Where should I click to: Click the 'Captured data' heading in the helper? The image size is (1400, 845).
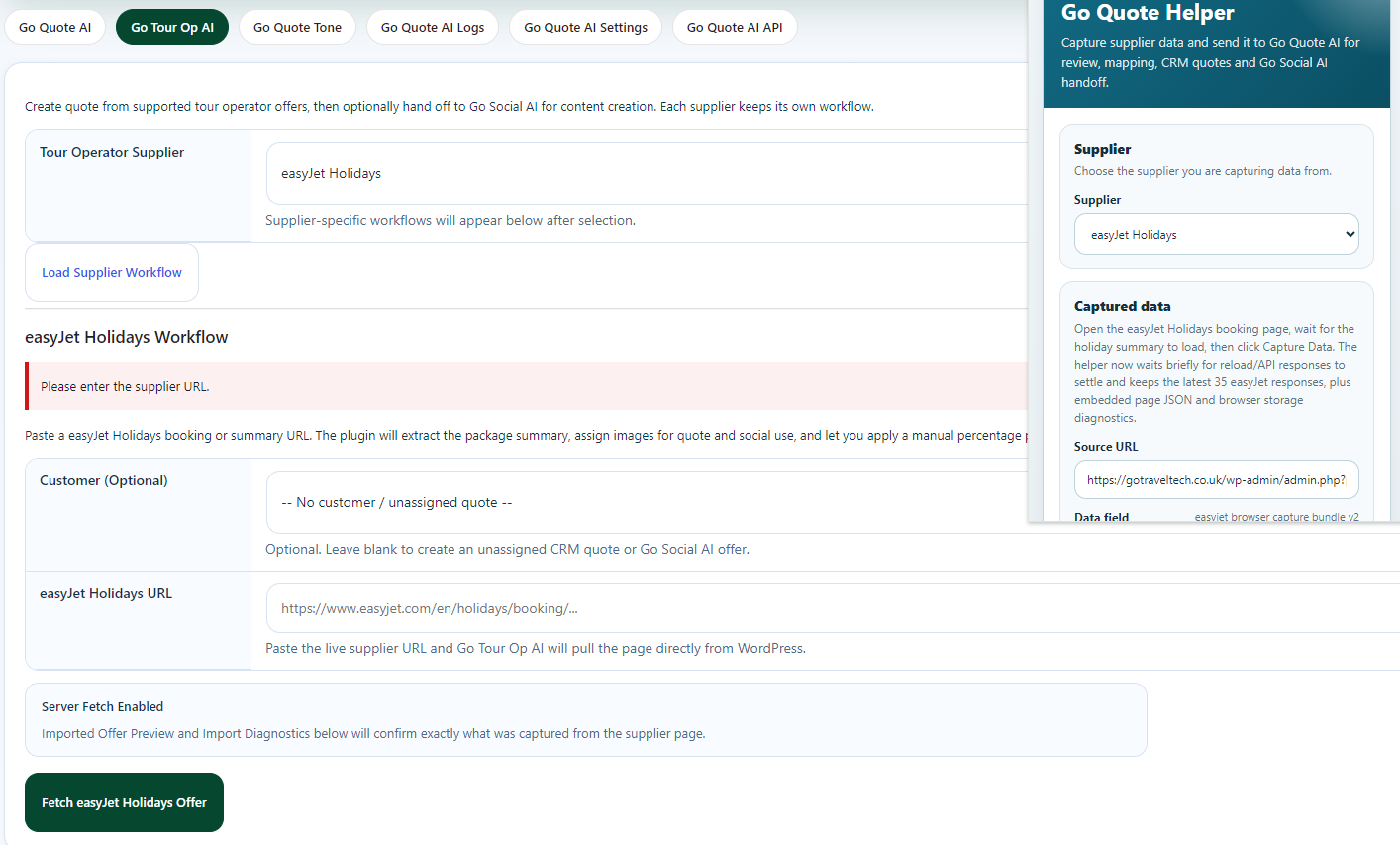tap(1122, 306)
